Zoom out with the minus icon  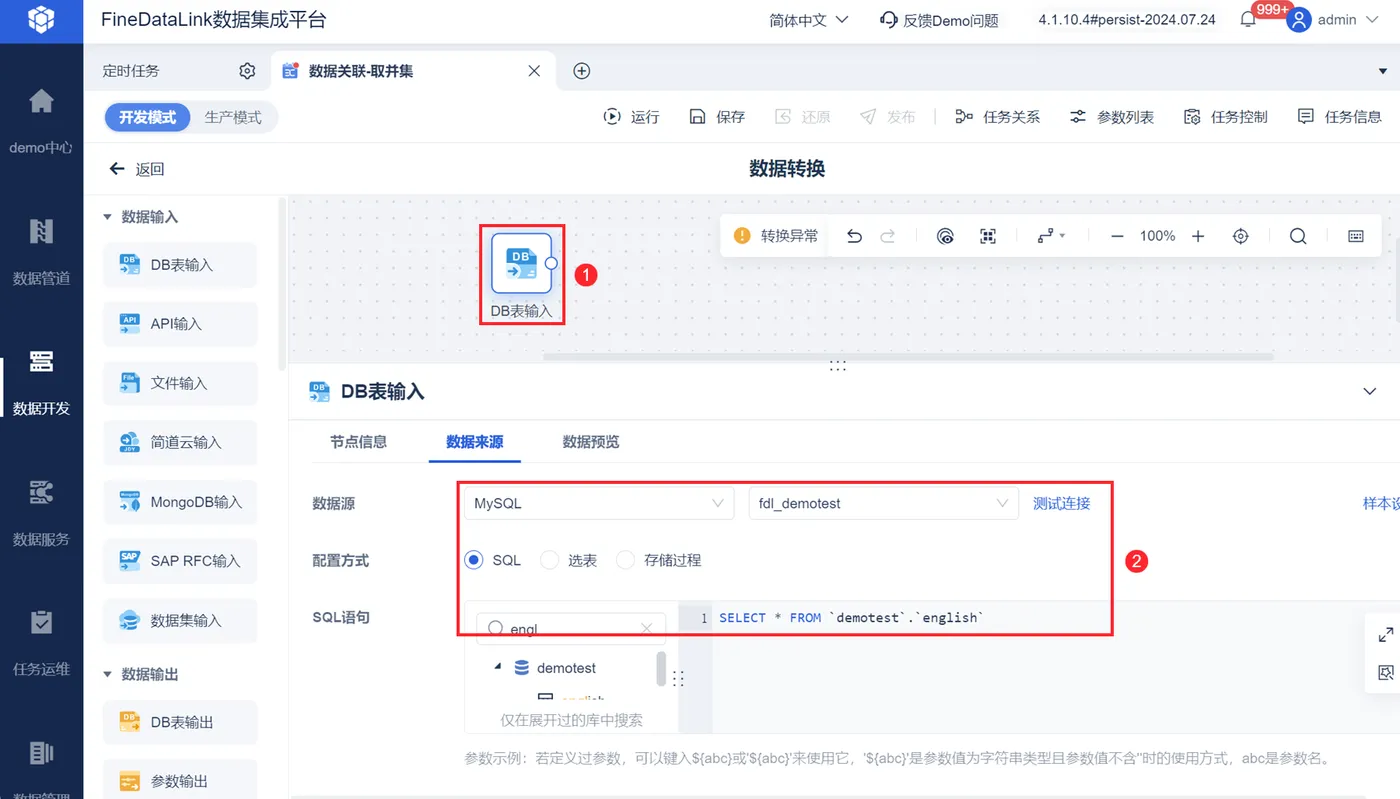(1118, 236)
